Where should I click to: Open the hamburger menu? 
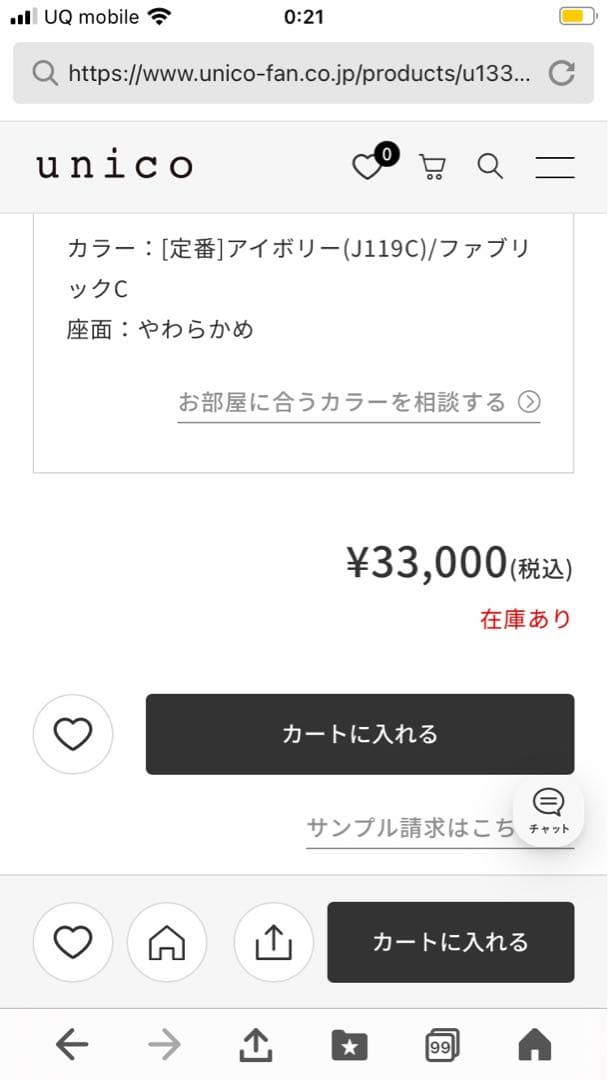pyautogui.click(x=555, y=167)
